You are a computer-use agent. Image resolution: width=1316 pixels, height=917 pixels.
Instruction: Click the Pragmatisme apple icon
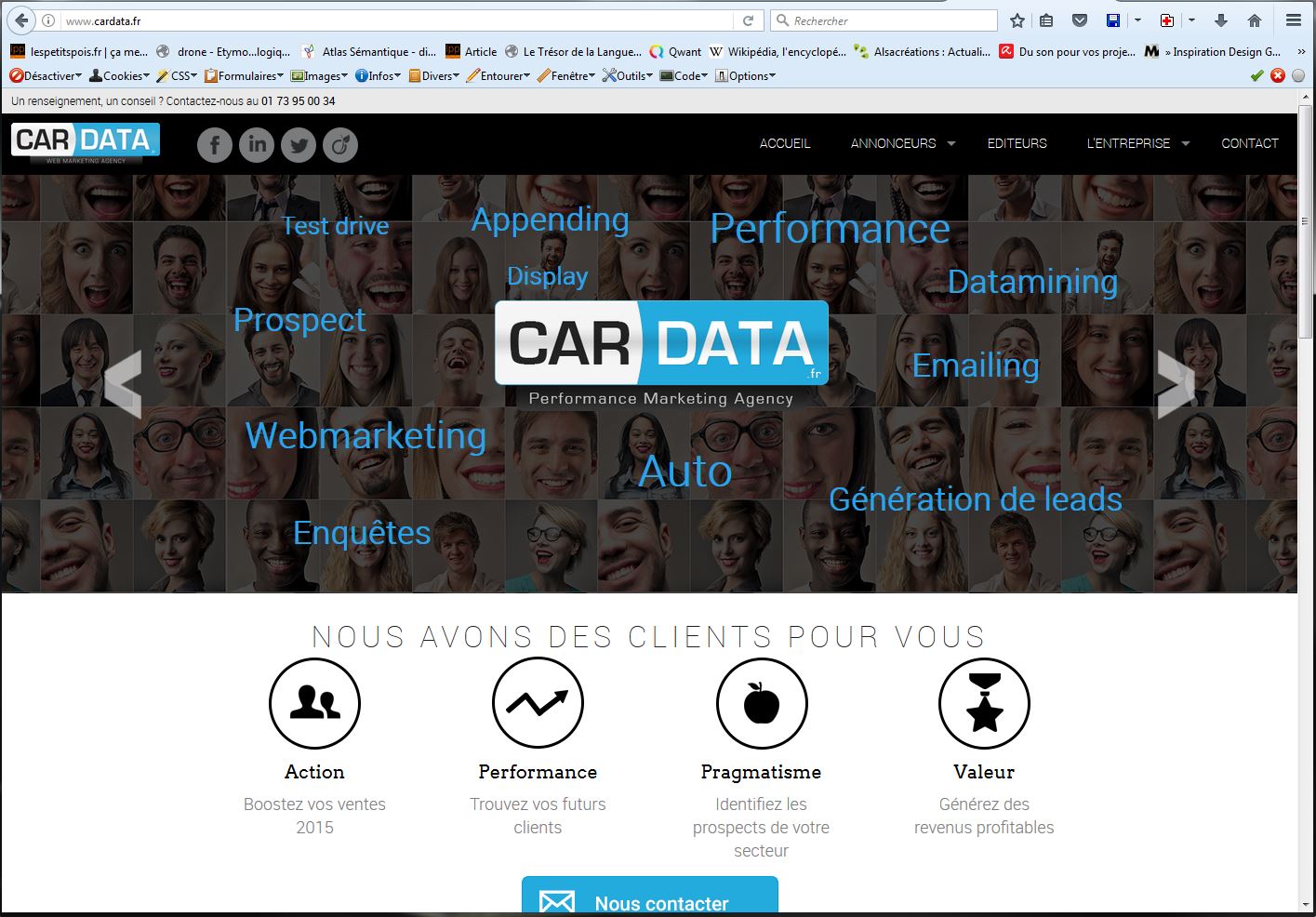[762, 703]
